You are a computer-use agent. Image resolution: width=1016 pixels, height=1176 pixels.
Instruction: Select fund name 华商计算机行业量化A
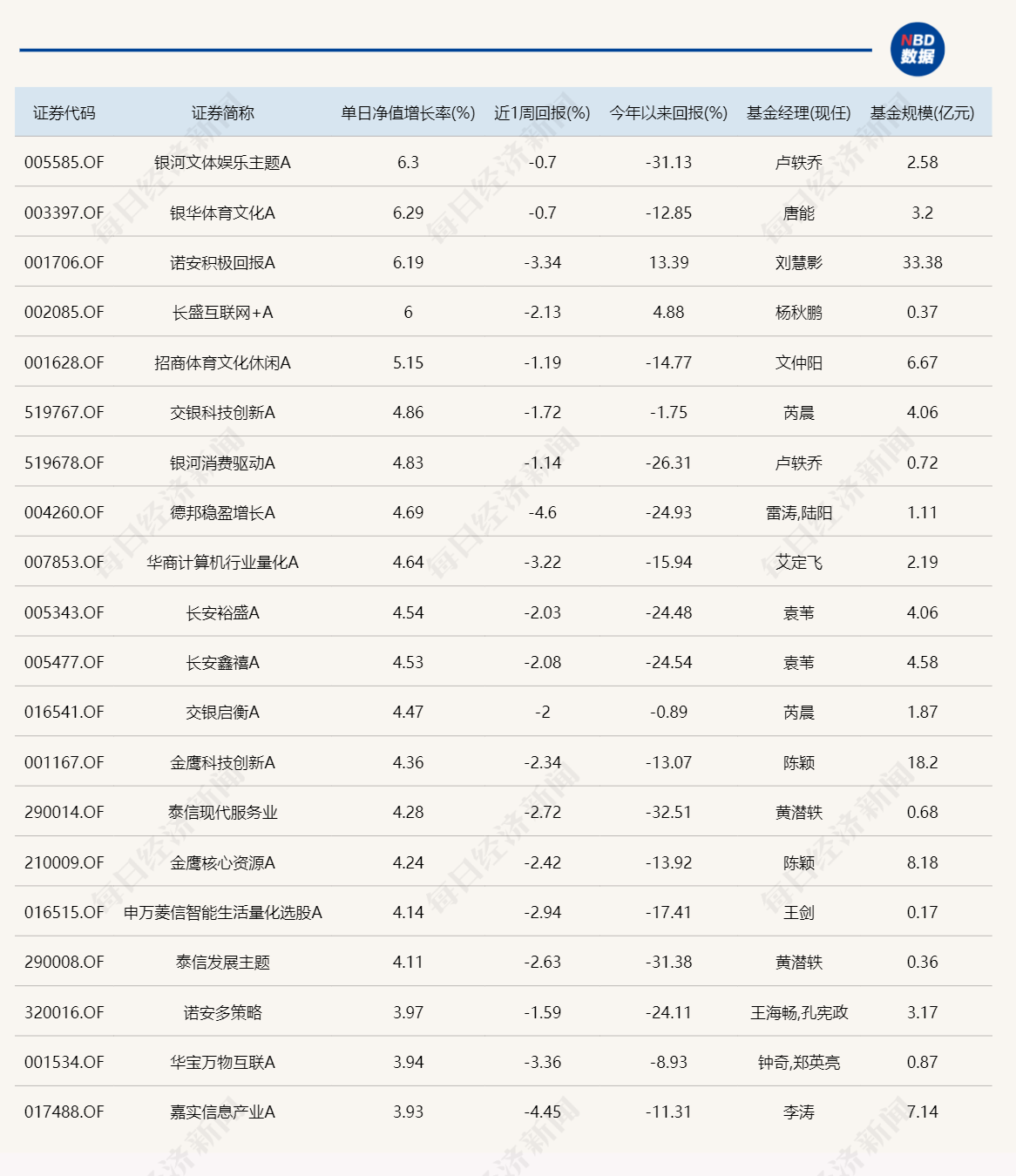223,562
